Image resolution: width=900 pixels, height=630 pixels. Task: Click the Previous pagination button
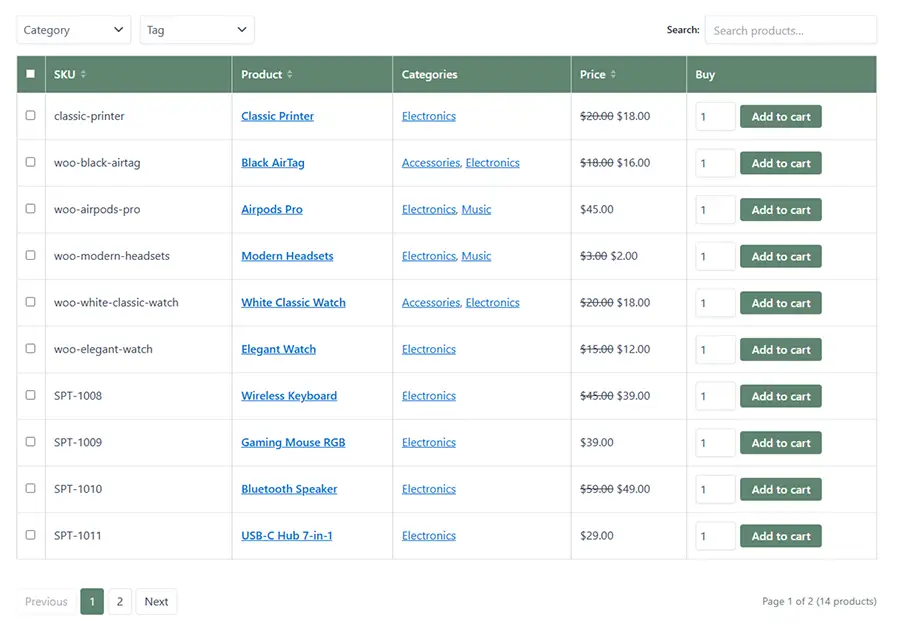tap(46, 601)
